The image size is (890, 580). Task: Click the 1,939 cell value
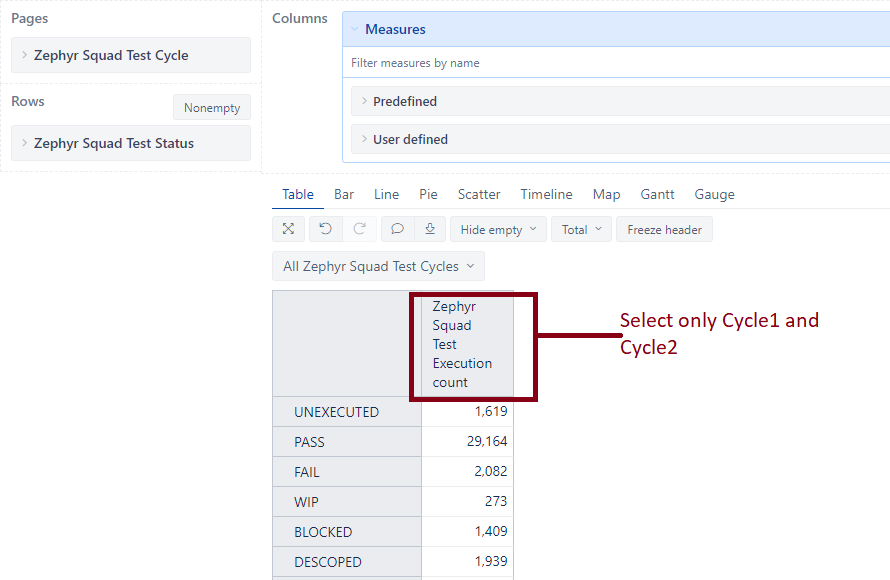tap(491, 562)
